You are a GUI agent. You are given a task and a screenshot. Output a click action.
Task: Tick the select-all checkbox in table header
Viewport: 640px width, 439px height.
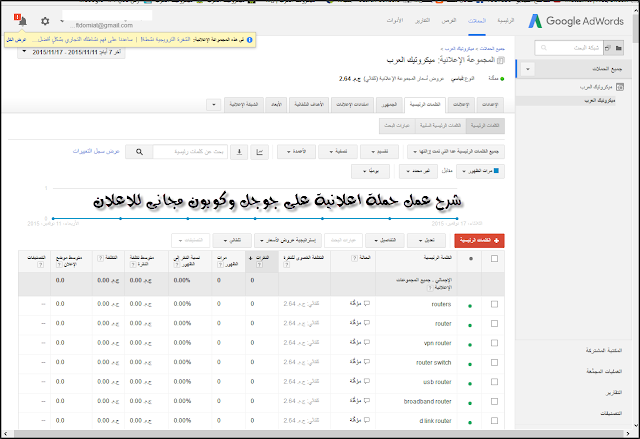coord(494,259)
